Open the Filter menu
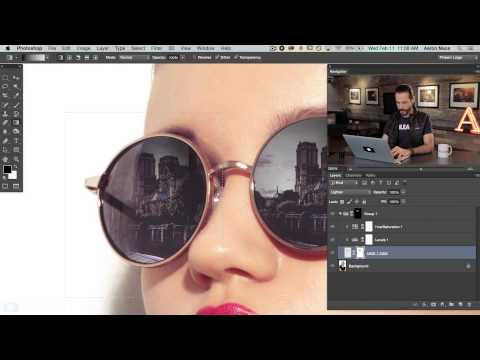Screen dimensions: 480x360 (156, 48)
